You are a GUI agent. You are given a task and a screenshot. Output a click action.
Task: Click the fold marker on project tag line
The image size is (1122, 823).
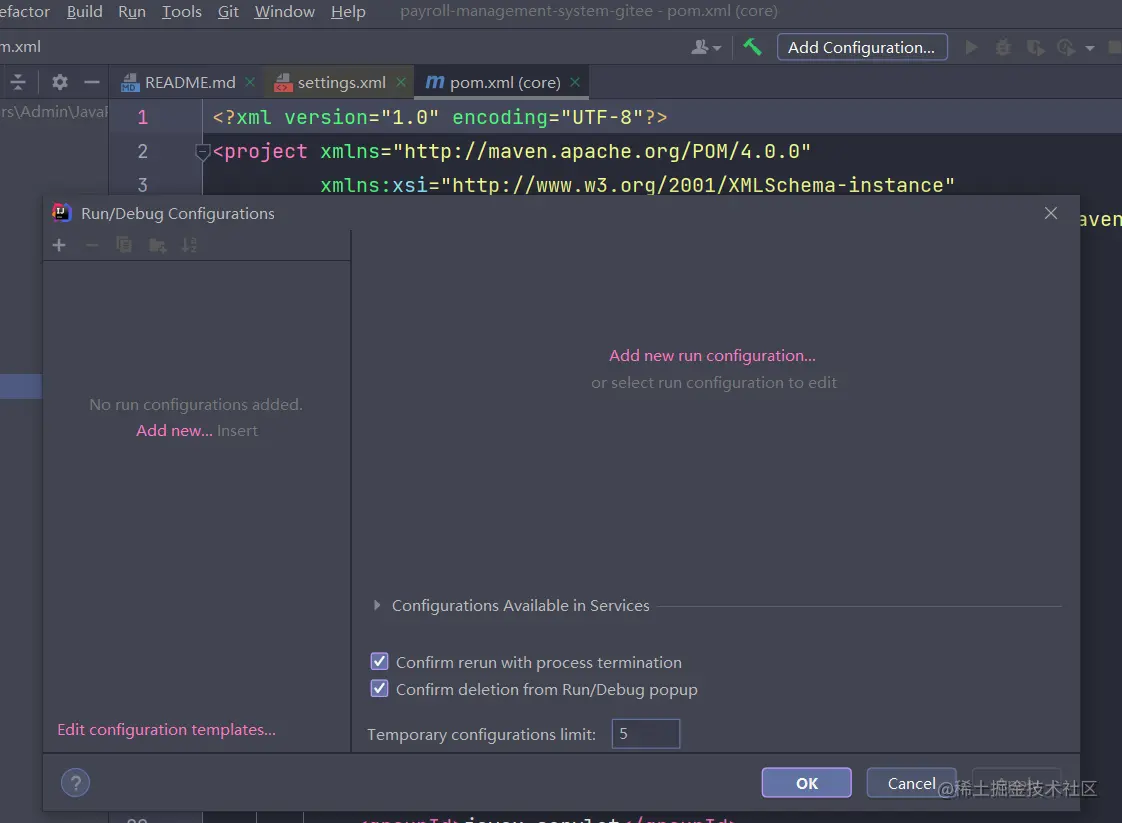pos(203,152)
